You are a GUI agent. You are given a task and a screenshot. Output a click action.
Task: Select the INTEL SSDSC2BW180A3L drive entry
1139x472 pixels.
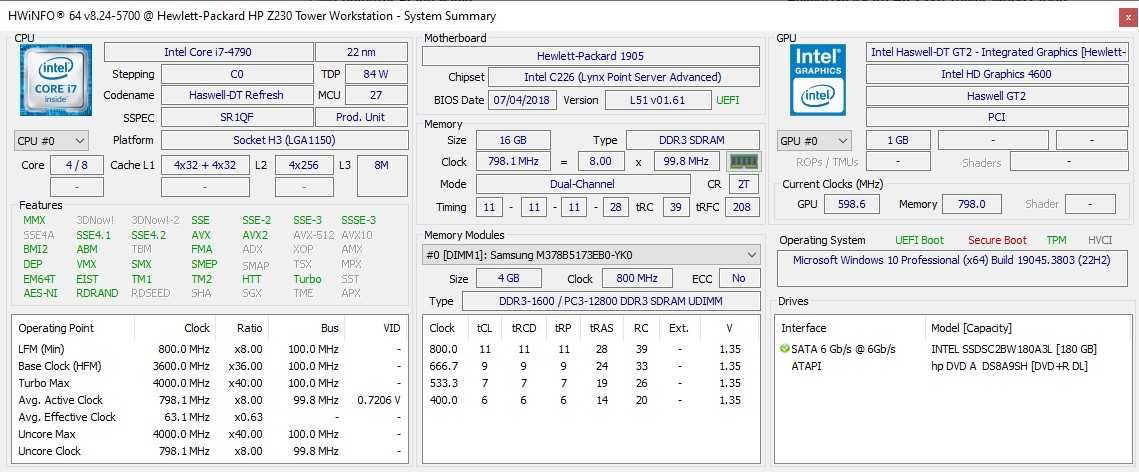952,349
